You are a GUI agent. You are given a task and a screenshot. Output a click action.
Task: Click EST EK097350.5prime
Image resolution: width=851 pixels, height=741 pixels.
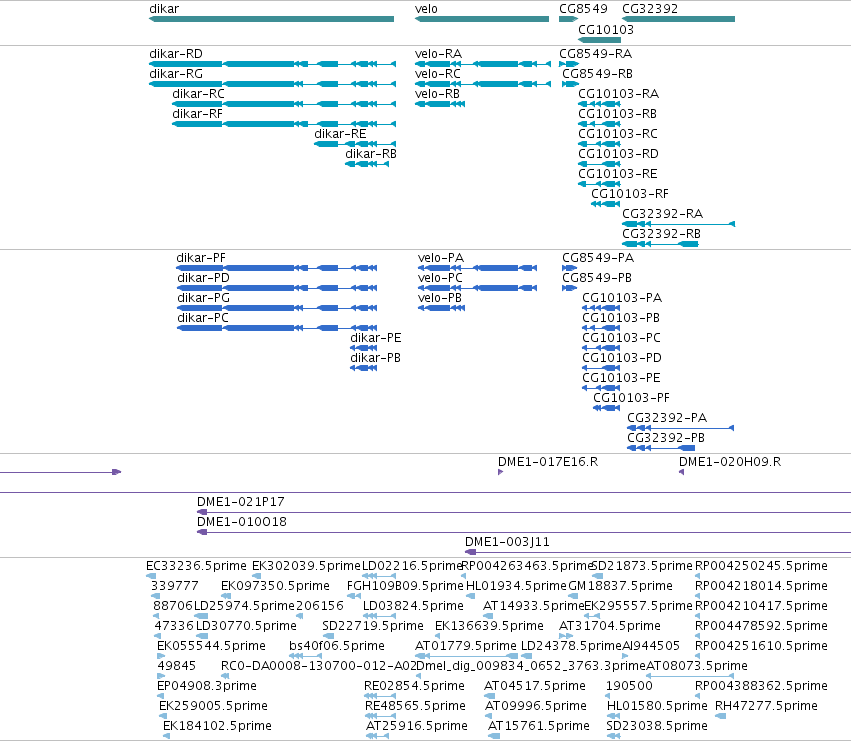click(x=226, y=596)
